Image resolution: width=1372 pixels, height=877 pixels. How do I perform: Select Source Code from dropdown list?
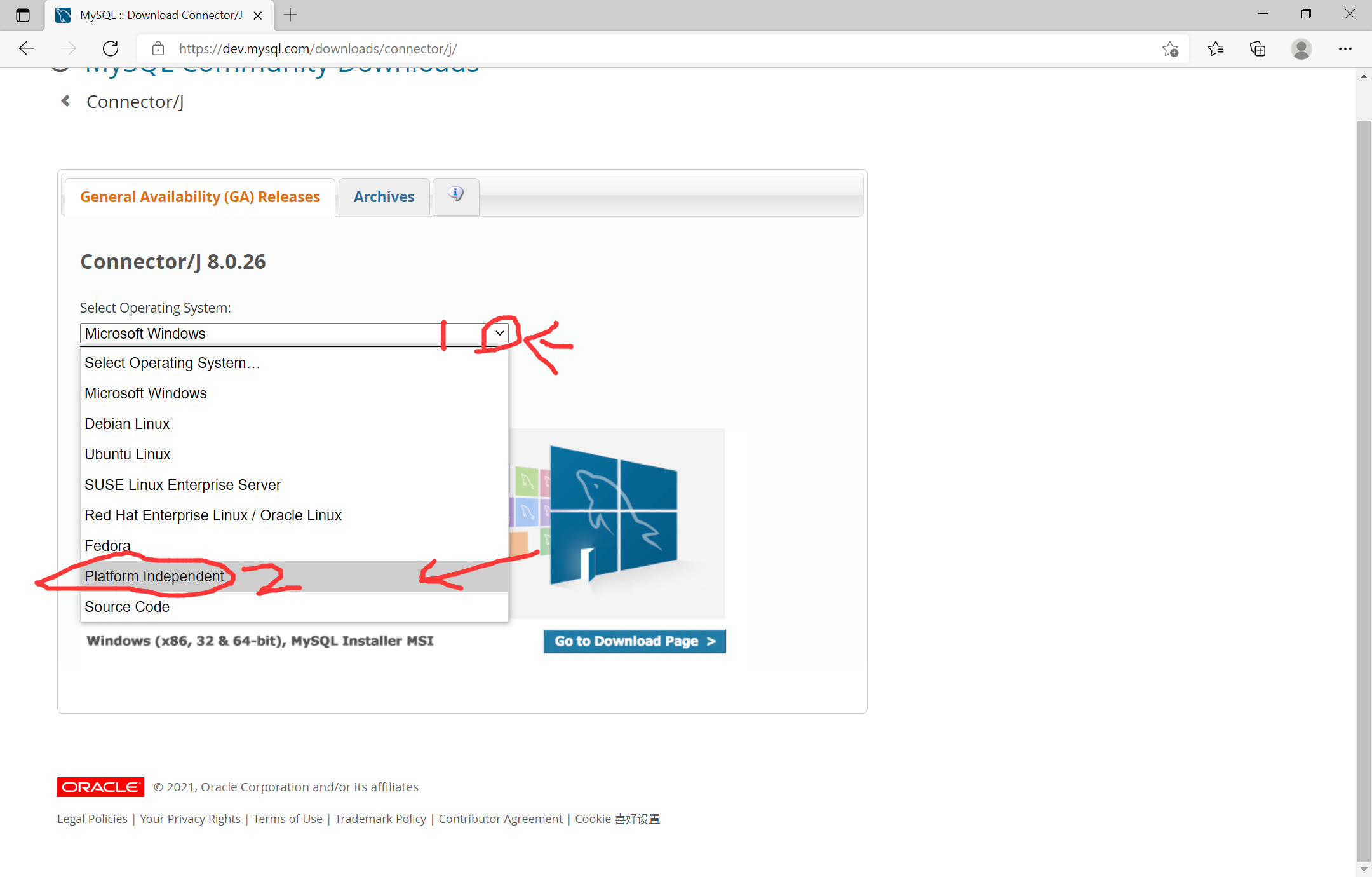click(126, 607)
